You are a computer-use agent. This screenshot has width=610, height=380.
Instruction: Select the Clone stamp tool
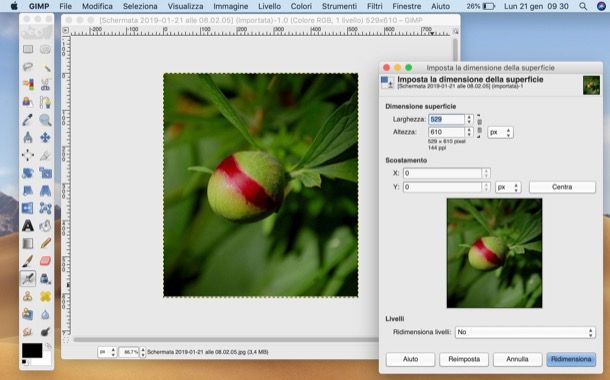pyautogui.click(x=28, y=296)
